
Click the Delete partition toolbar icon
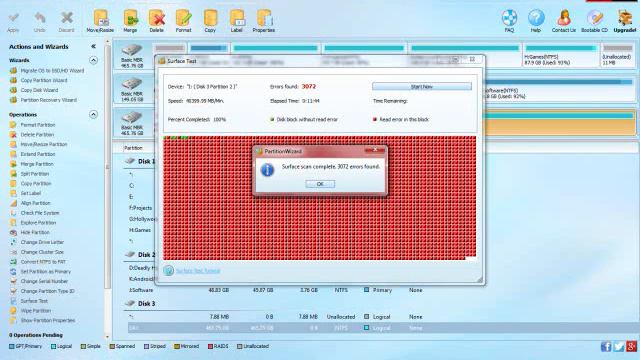tap(156, 21)
